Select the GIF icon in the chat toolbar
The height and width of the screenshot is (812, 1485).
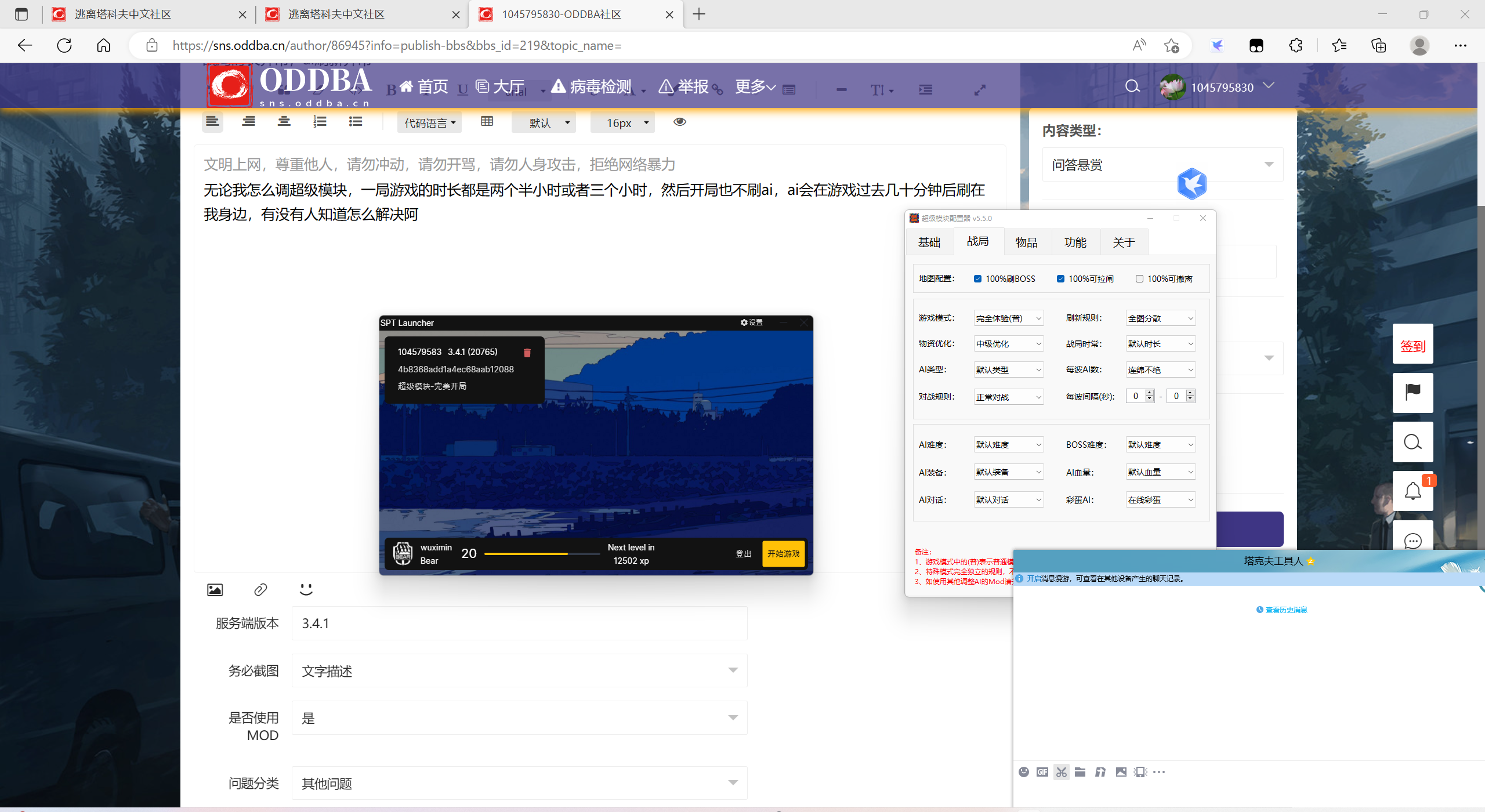point(1042,771)
